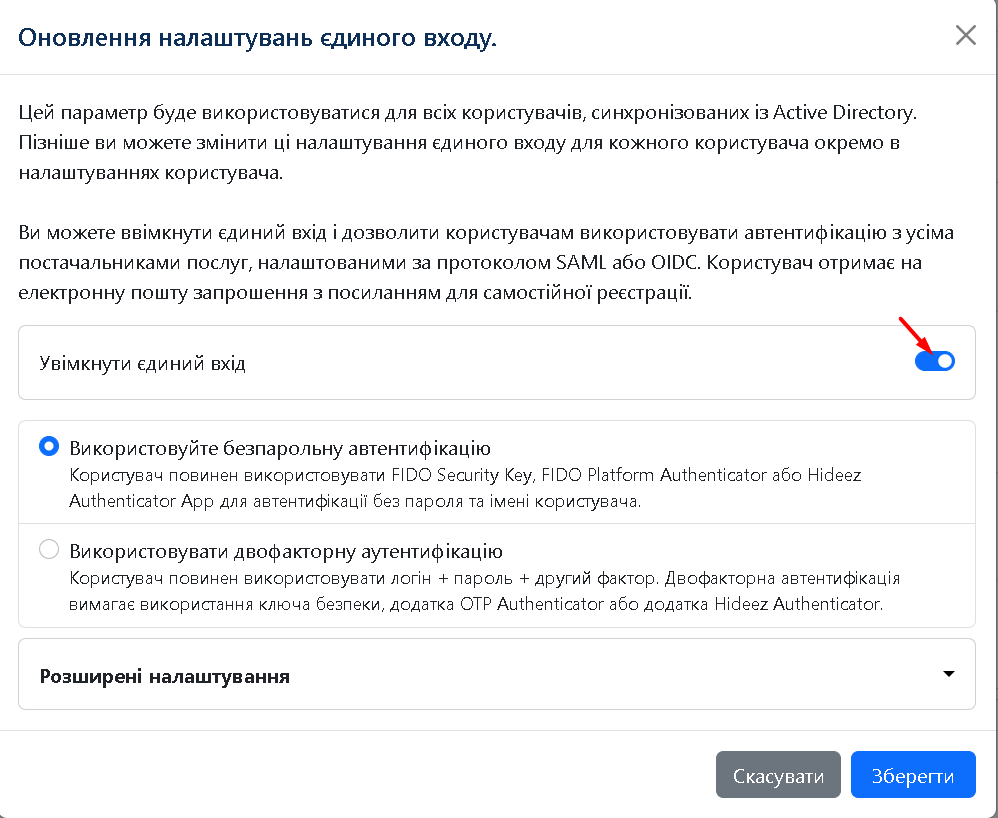Click the blank area of the dialog footer
The height and width of the screenshot is (818, 998).
pos(350,776)
